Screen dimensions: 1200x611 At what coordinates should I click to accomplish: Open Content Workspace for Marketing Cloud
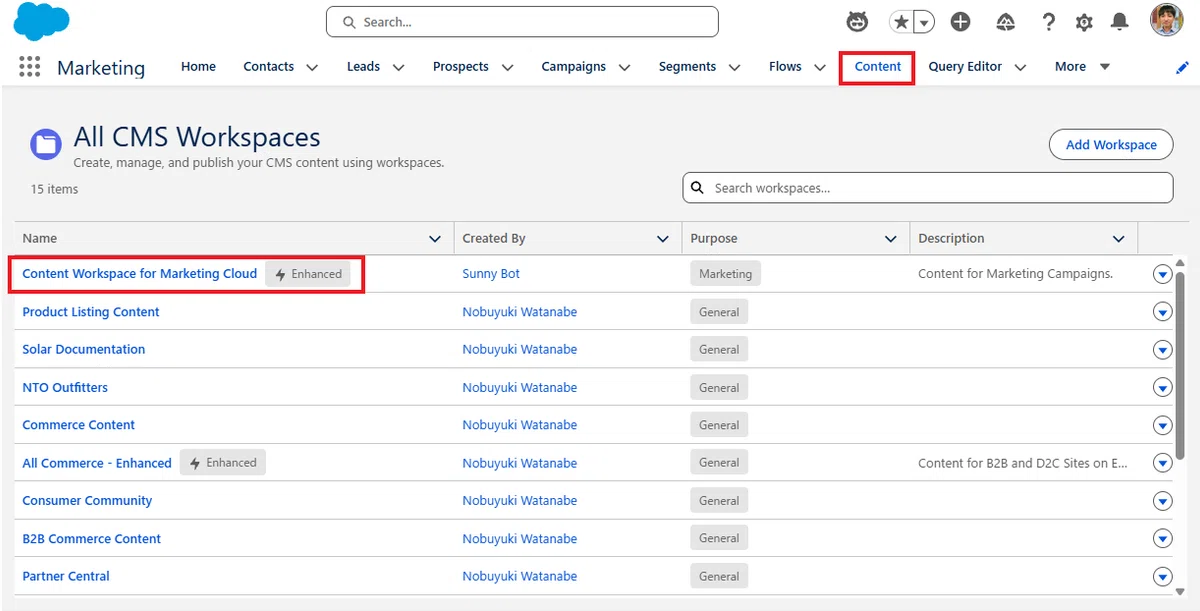point(139,273)
